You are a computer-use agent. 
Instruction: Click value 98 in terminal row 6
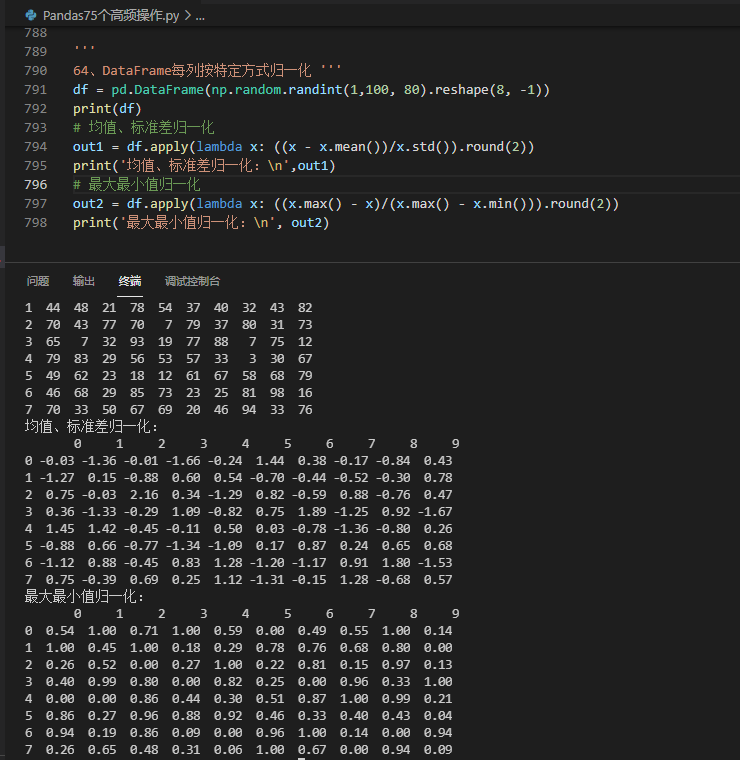pyautogui.click(x=277, y=393)
